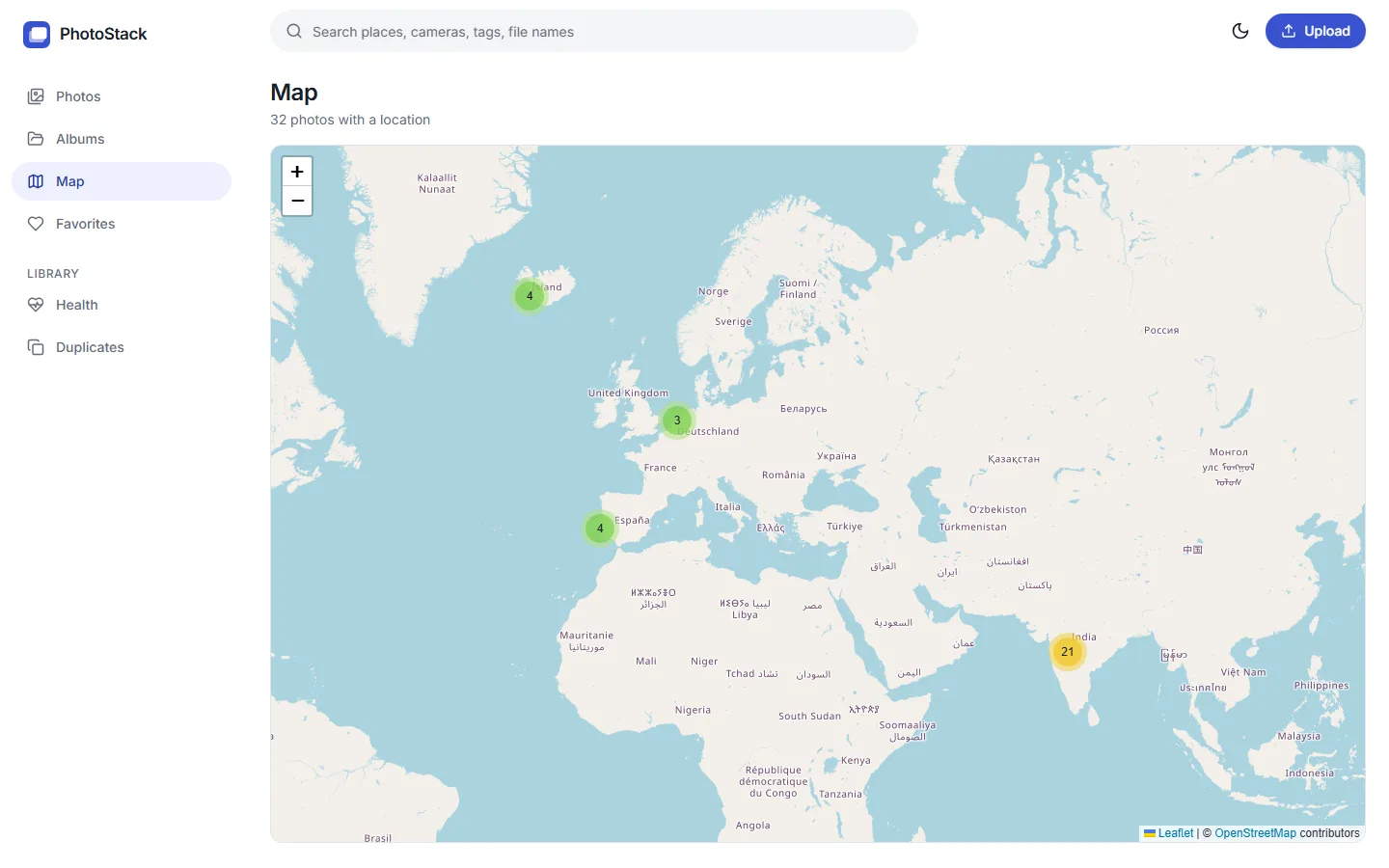Click the LIBRARY section heading
Image resolution: width=1389 pixels, height=868 pixels.
click(53, 274)
